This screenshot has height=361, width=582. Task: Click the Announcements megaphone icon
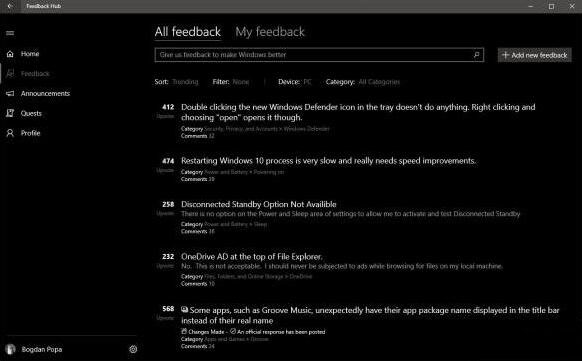point(10,93)
